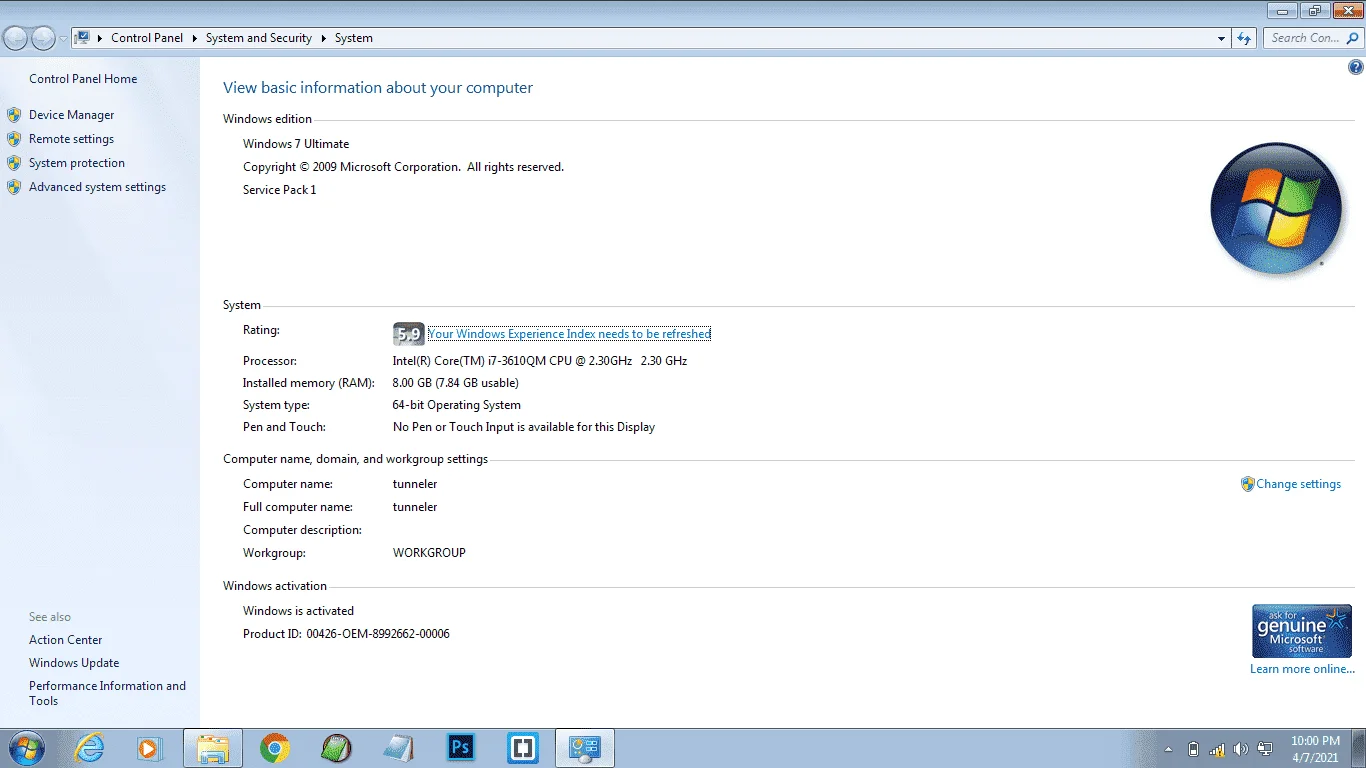Click the '8.00 GB (7.84 GB usable)' value
Image resolution: width=1366 pixels, height=768 pixels.
click(455, 383)
